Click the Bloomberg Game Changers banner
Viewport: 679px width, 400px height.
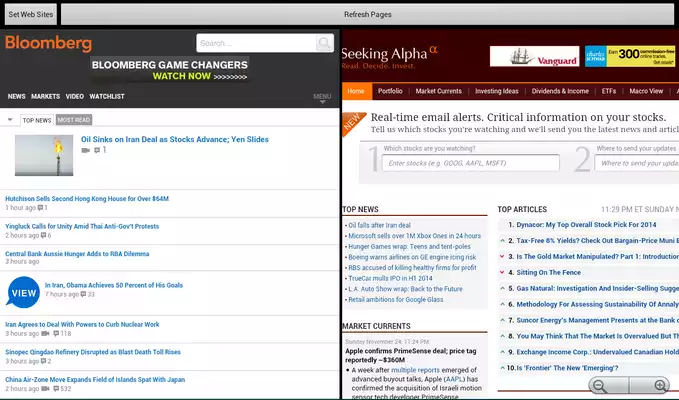pyautogui.click(x=169, y=70)
